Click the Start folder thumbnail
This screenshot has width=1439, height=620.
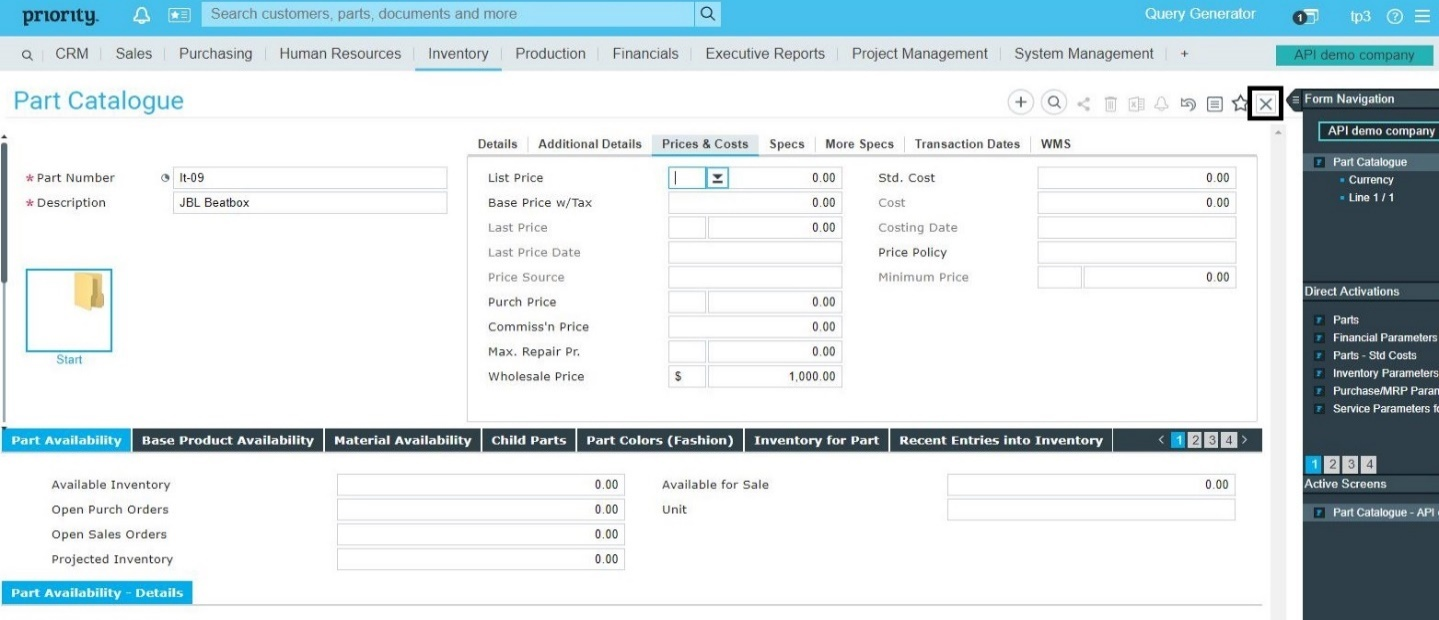(x=69, y=310)
